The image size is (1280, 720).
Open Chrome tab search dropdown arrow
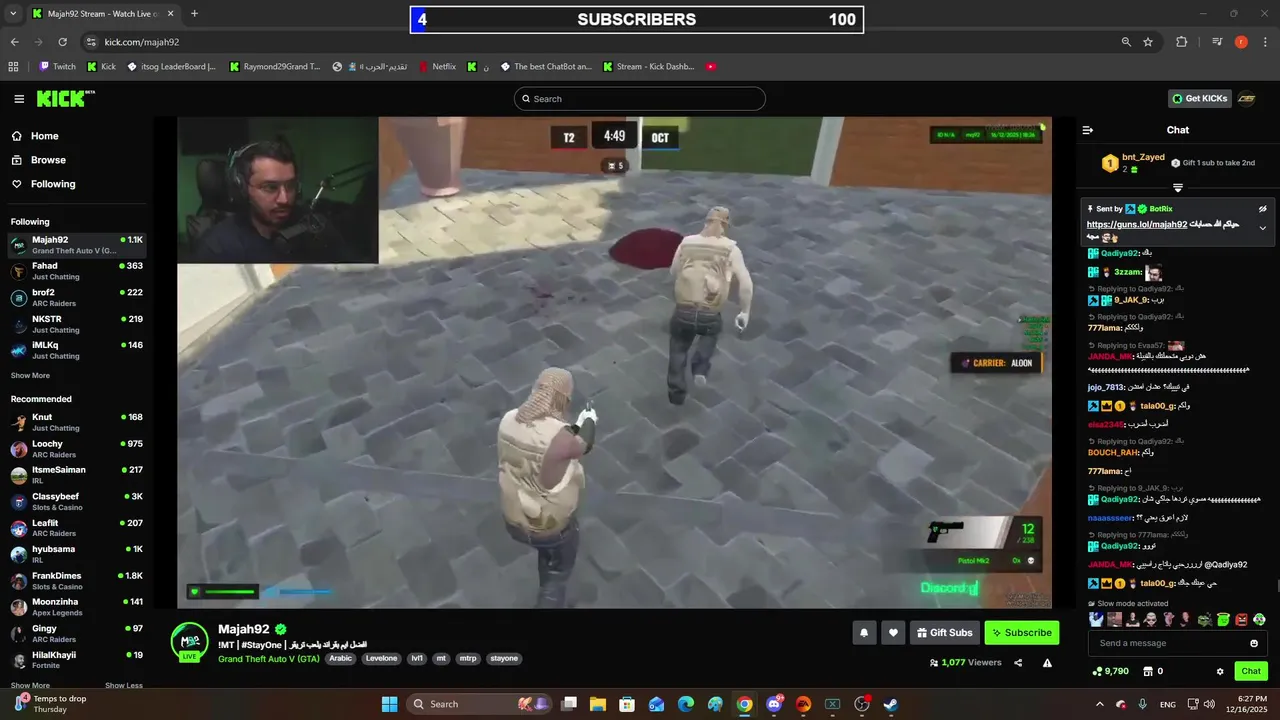[12, 14]
